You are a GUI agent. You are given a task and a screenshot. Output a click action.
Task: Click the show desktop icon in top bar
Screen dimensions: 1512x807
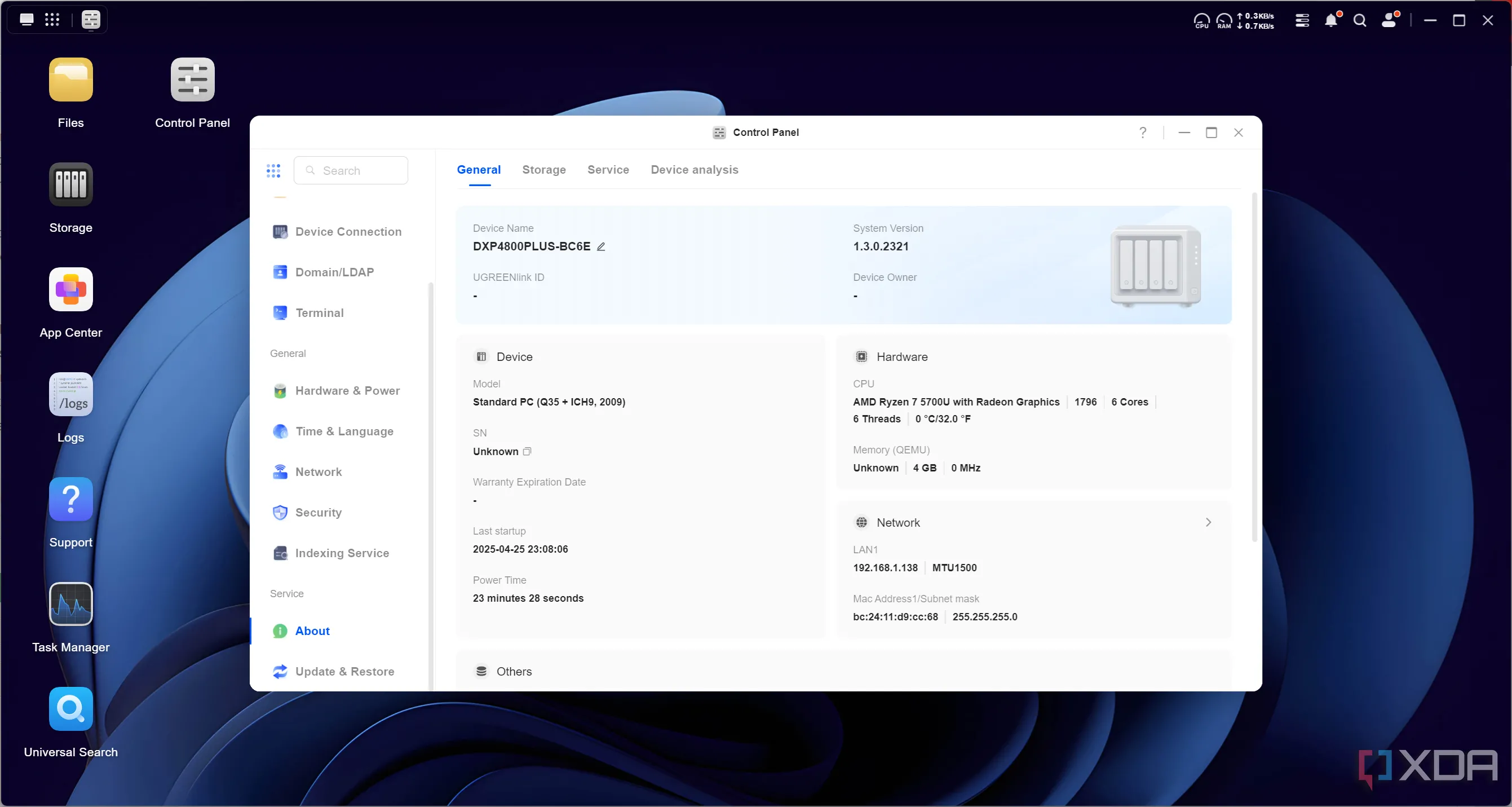click(26, 19)
